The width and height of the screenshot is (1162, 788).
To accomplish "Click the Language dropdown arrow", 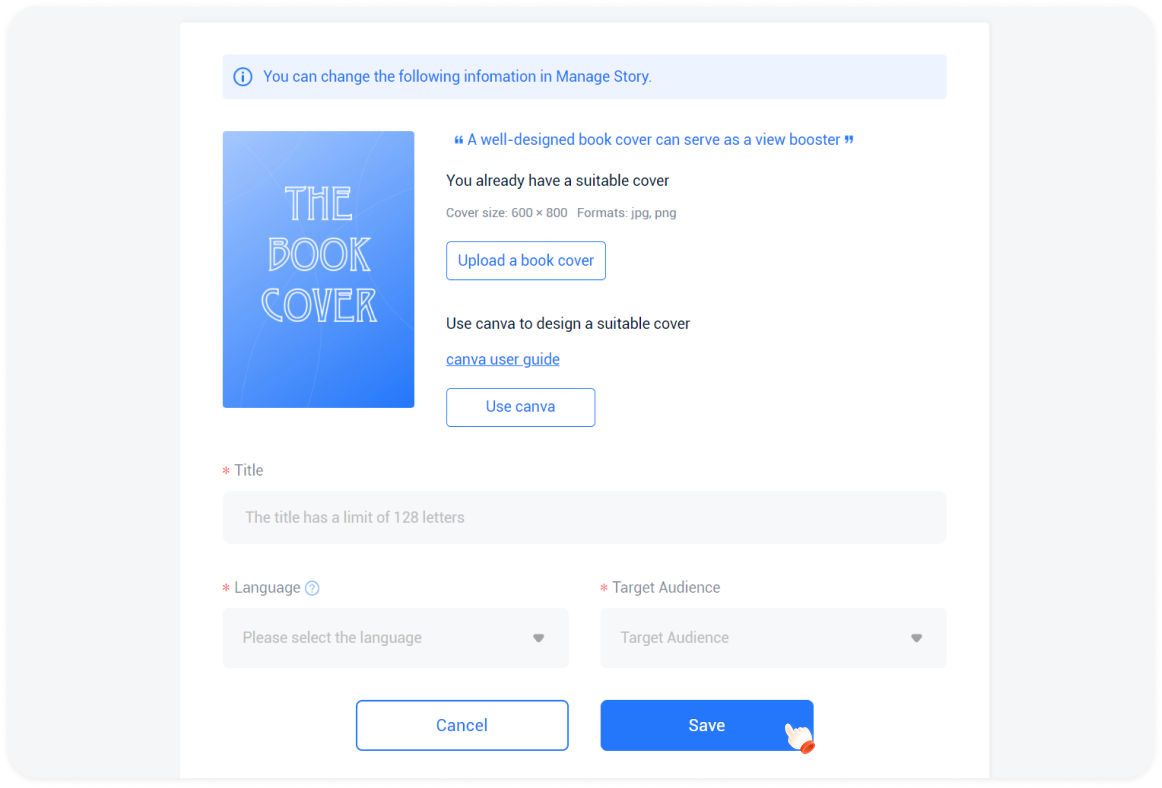I will pos(539,638).
